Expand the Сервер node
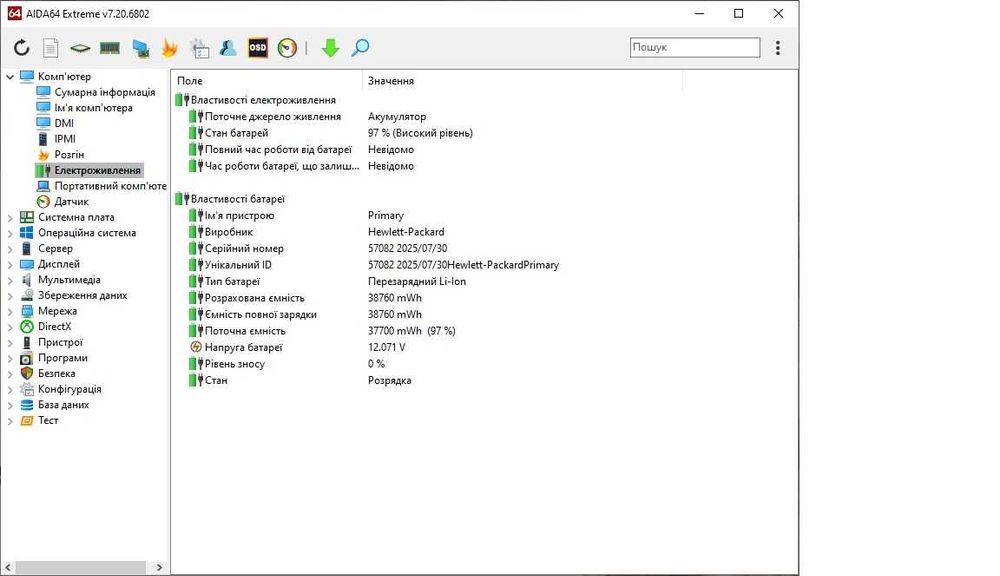This screenshot has height=576, width=1000. pyautogui.click(x=10, y=249)
